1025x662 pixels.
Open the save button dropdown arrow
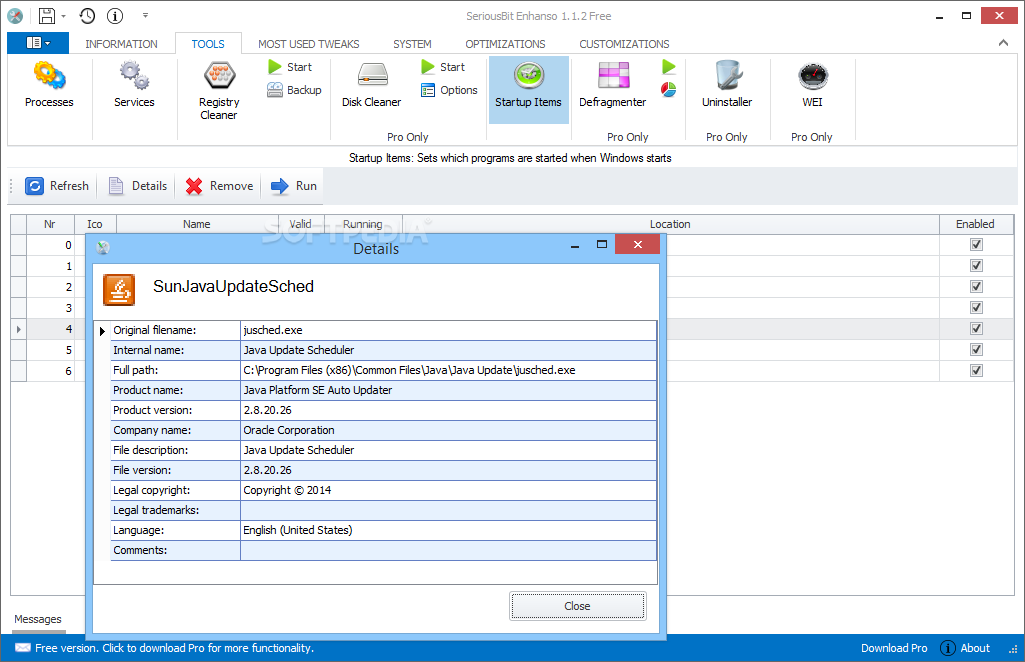(x=63, y=16)
